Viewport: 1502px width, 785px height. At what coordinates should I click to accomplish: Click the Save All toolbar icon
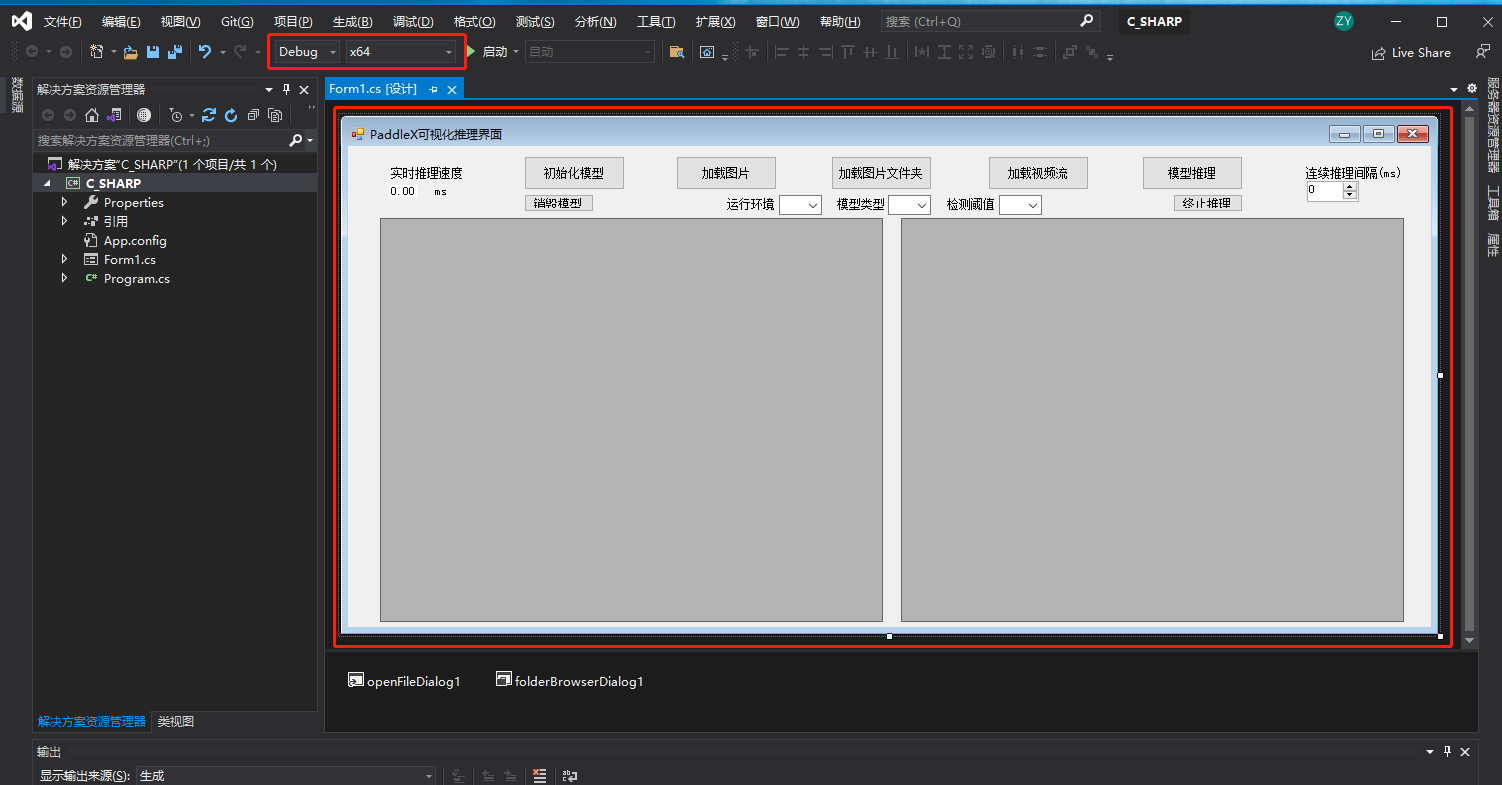pos(174,52)
